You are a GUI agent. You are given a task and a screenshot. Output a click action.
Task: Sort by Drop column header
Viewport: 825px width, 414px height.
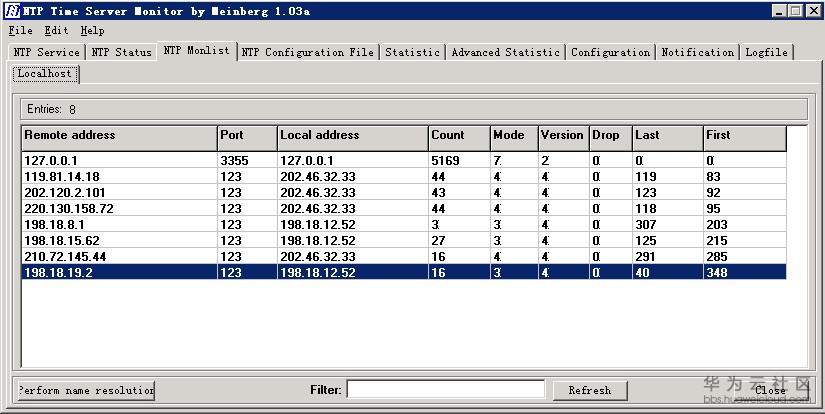pos(611,138)
